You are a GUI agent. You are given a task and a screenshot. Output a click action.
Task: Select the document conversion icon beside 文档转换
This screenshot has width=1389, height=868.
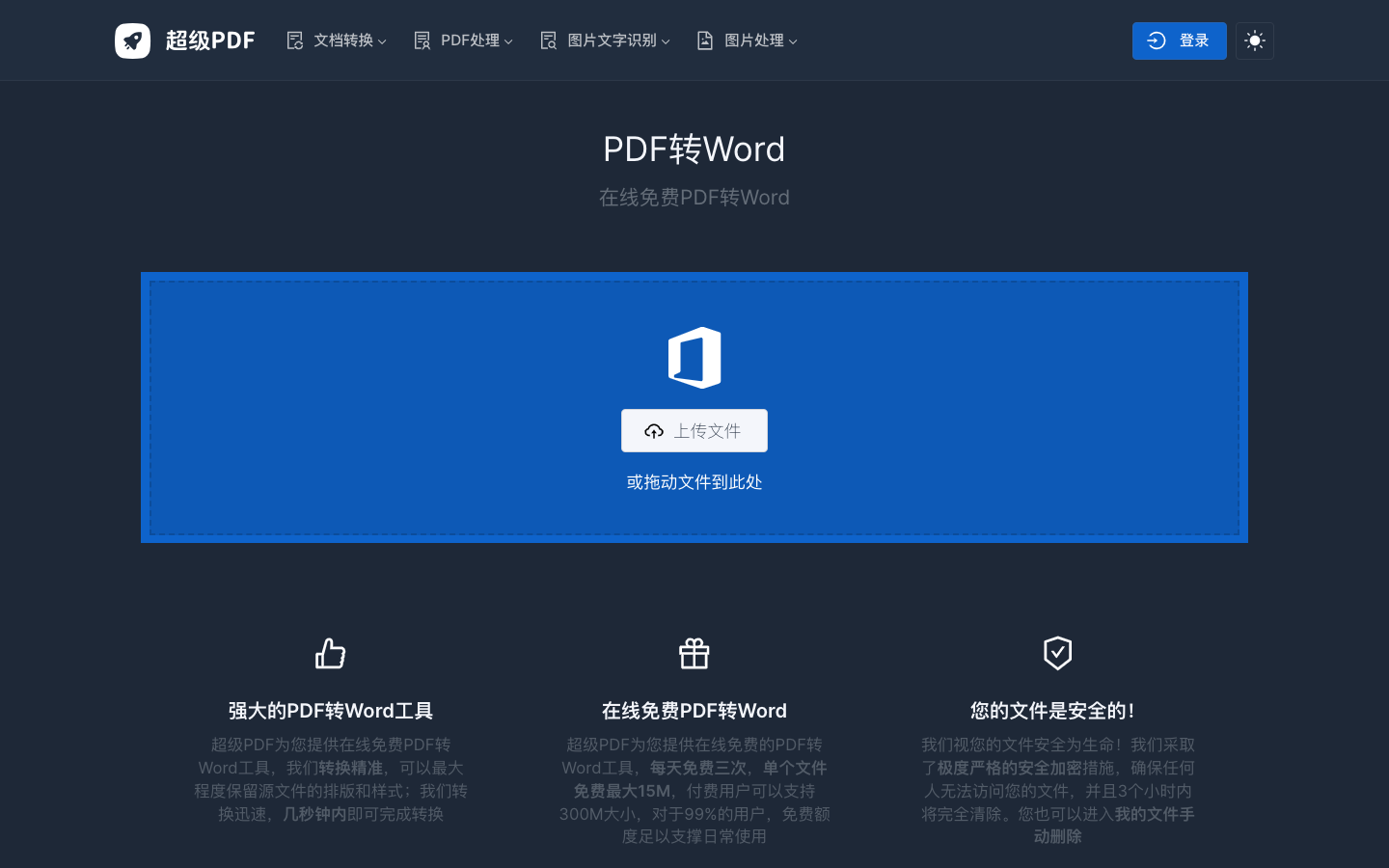click(x=295, y=41)
